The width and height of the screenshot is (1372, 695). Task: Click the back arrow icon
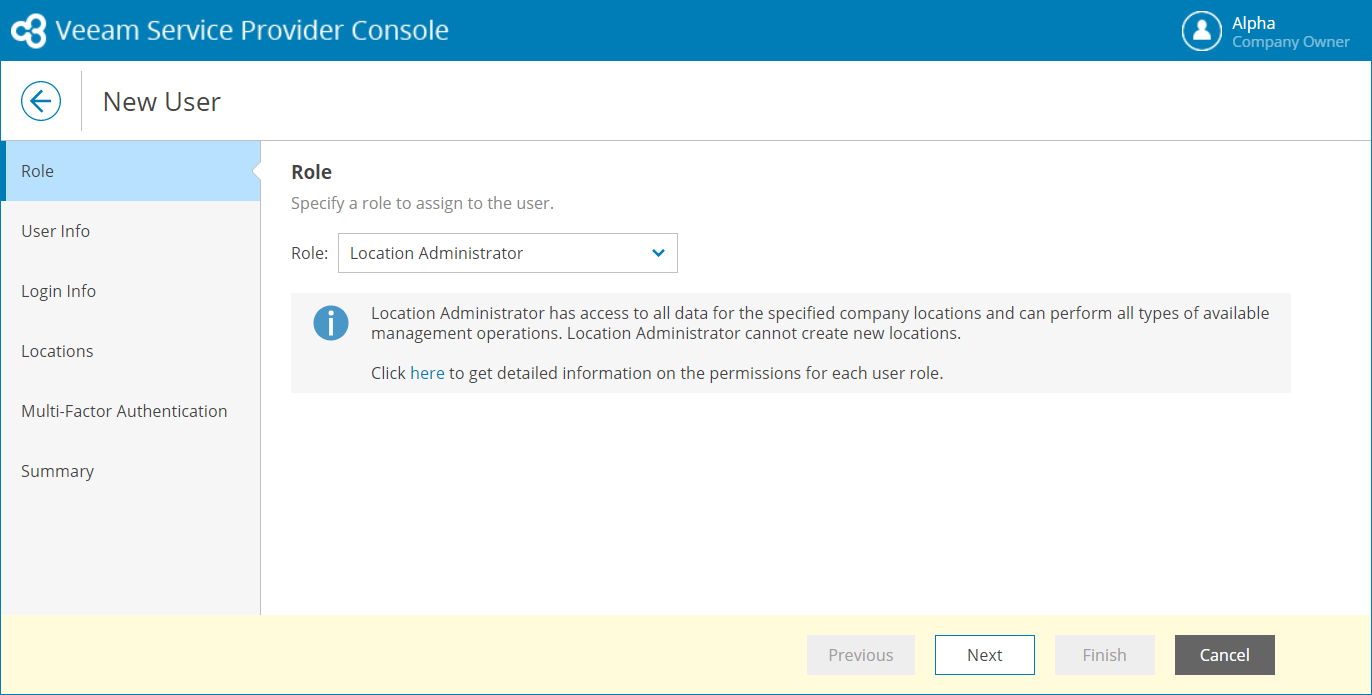pos(41,101)
